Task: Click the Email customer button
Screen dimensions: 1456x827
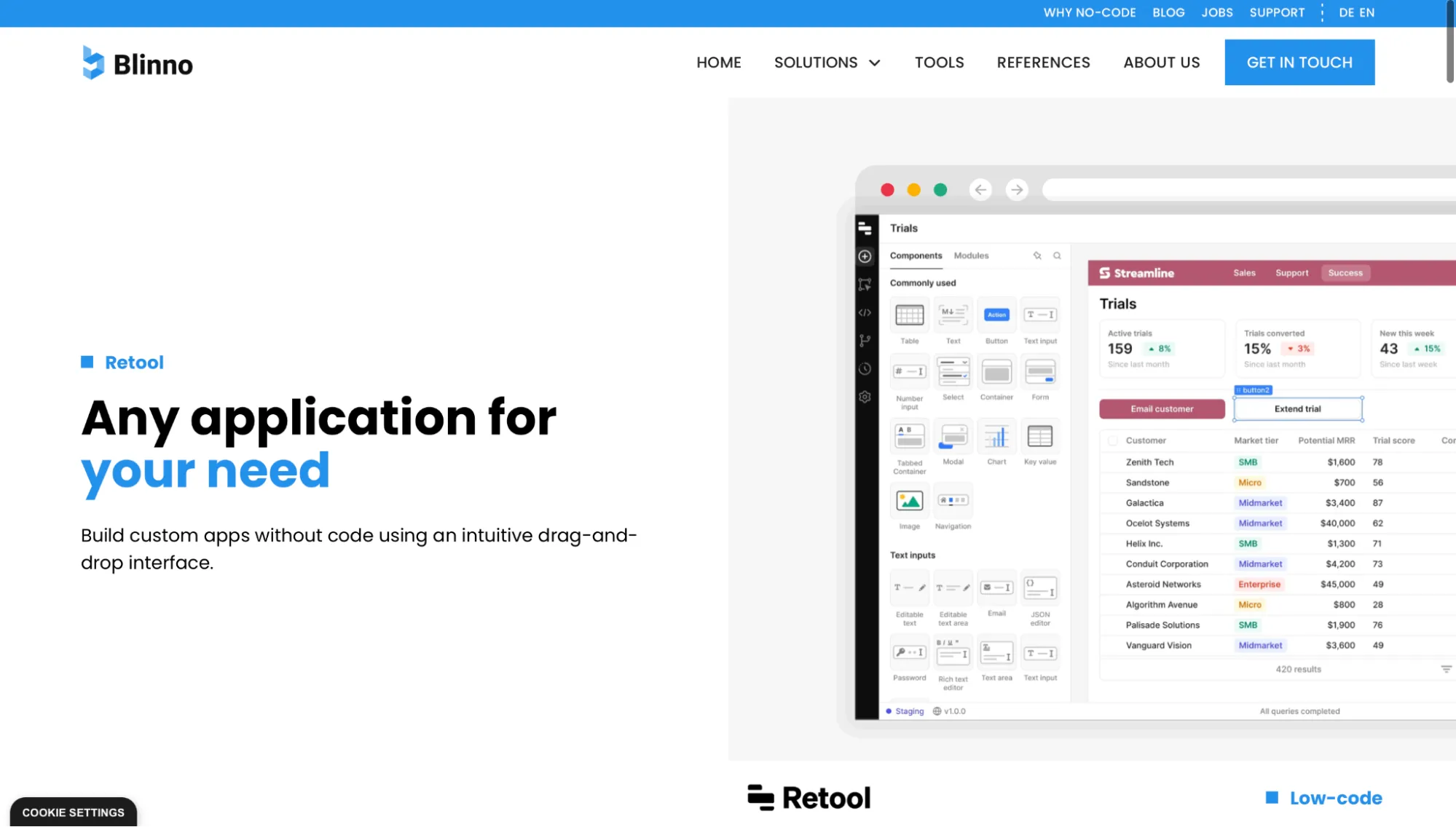Action: (x=1162, y=409)
